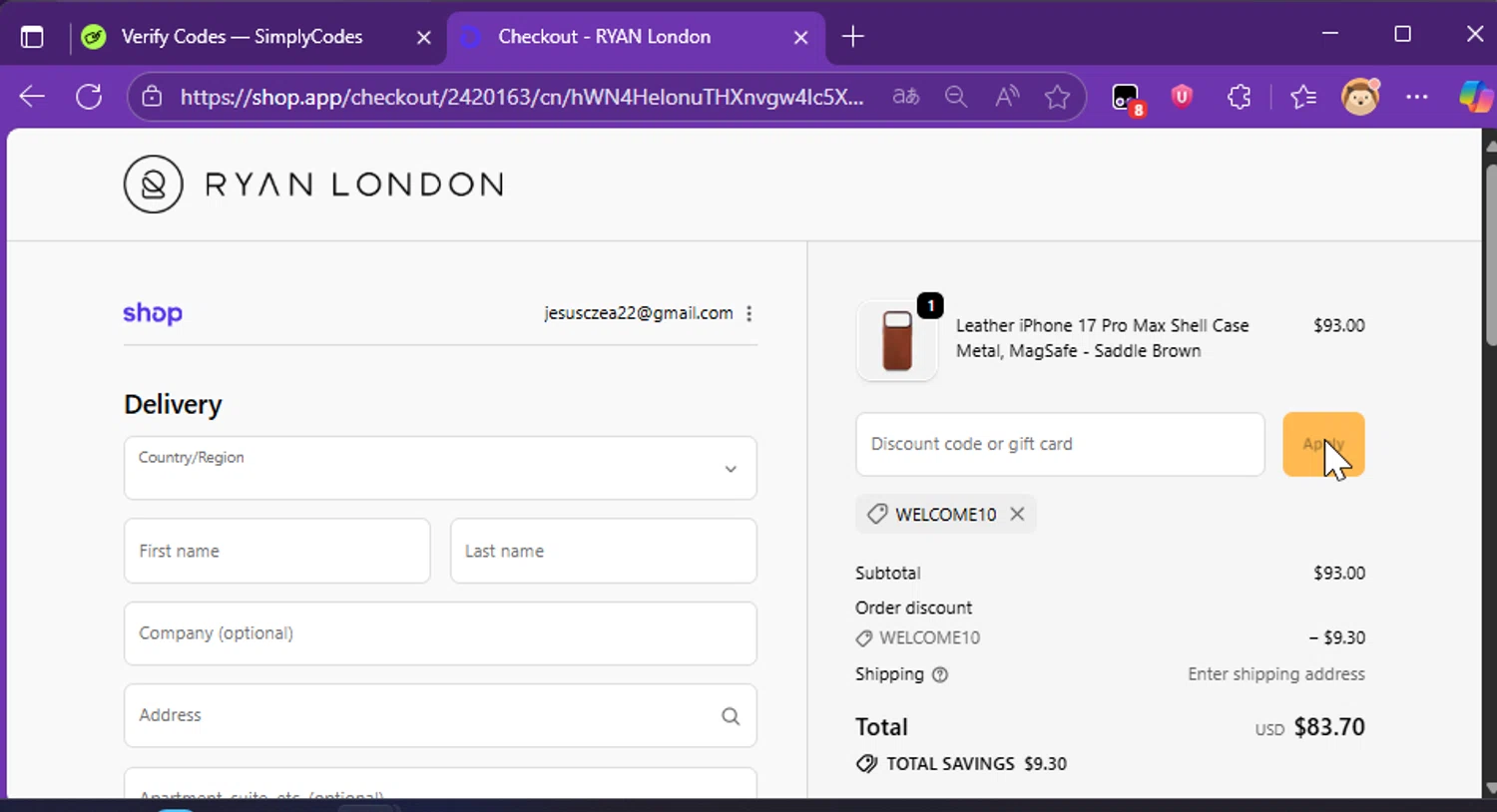This screenshot has width=1497, height=812.
Task: Open the uBlock shield extension
Action: tap(1182, 96)
